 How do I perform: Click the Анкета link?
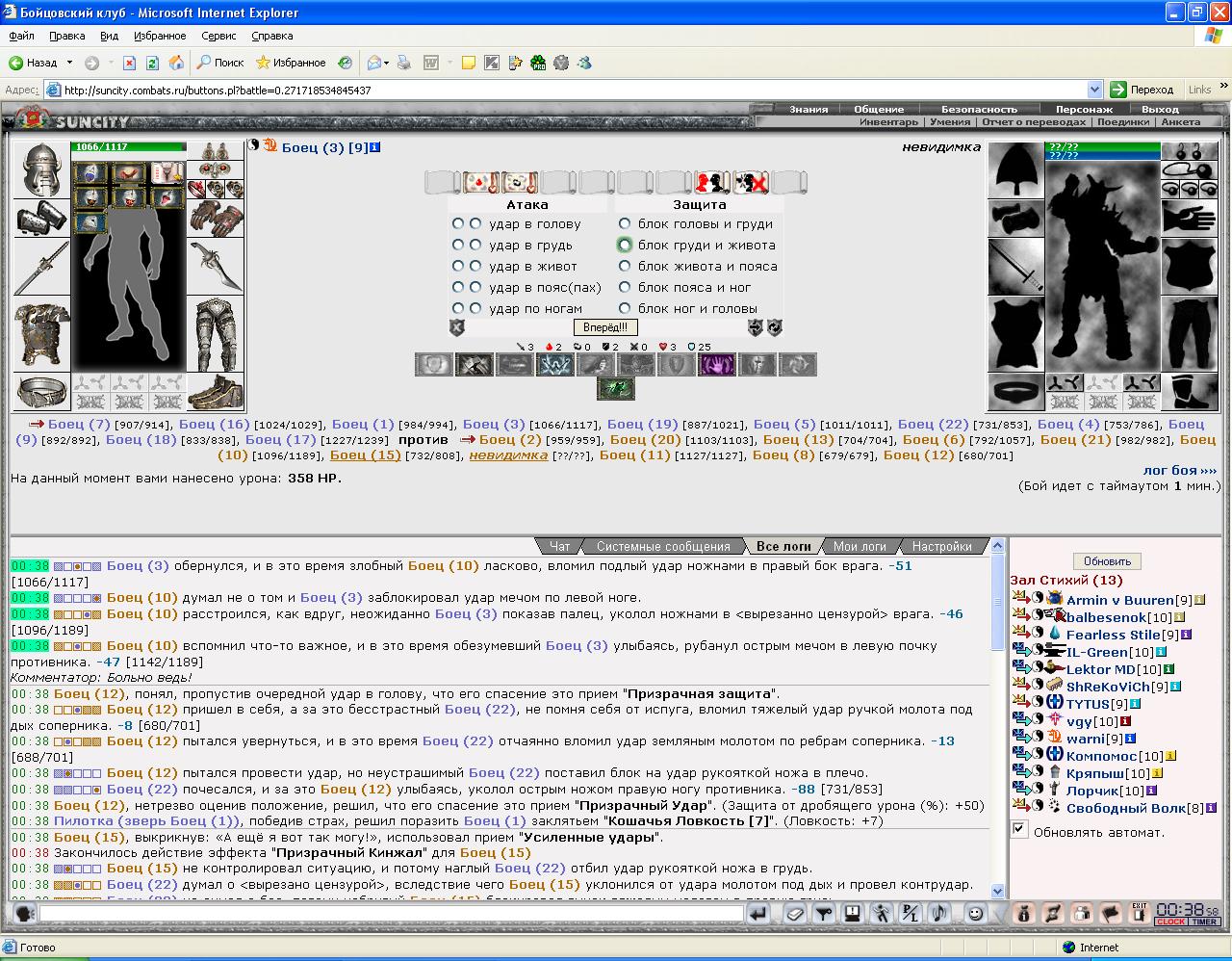1180,122
